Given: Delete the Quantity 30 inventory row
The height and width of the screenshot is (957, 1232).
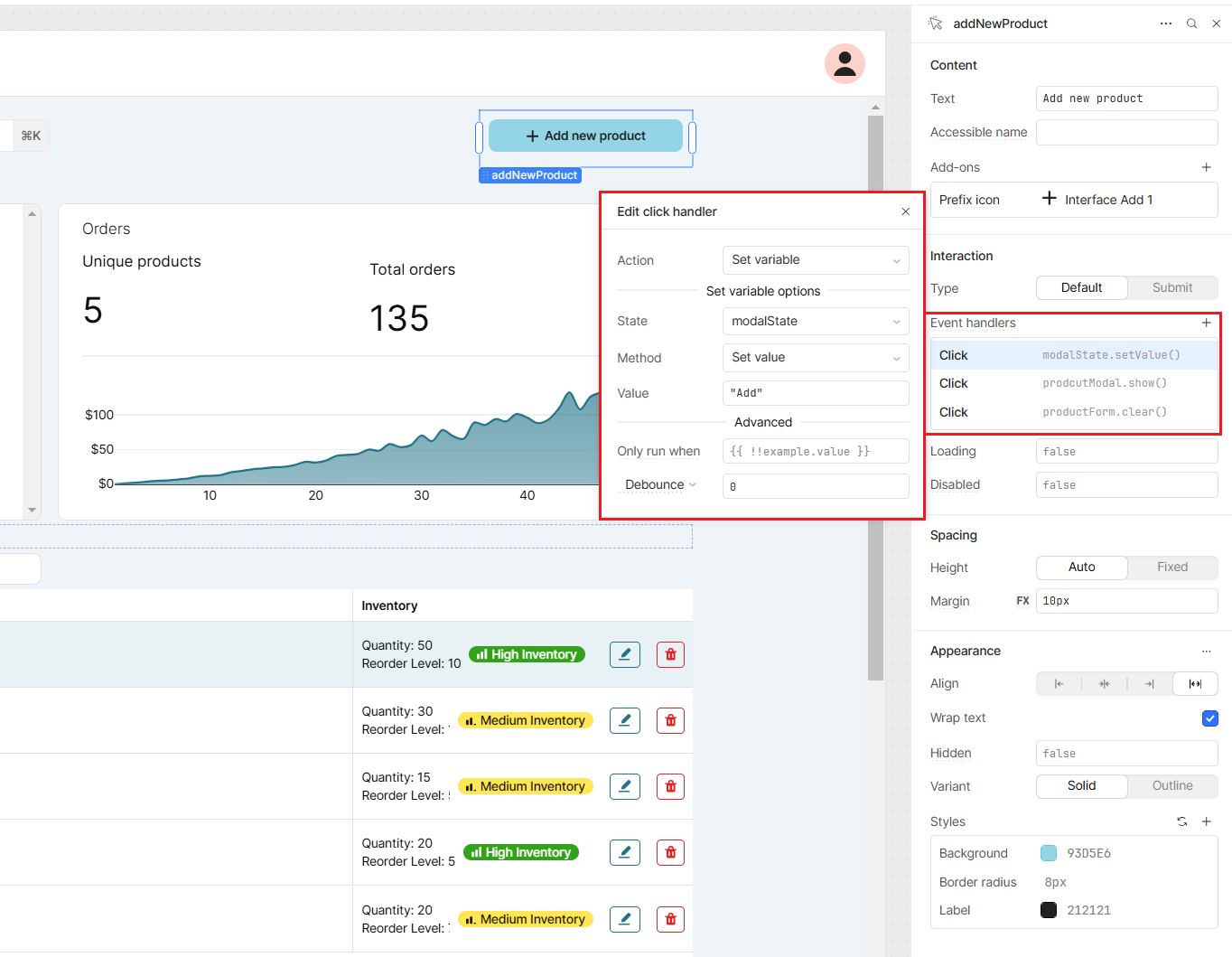Looking at the screenshot, I should tap(670, 720).
